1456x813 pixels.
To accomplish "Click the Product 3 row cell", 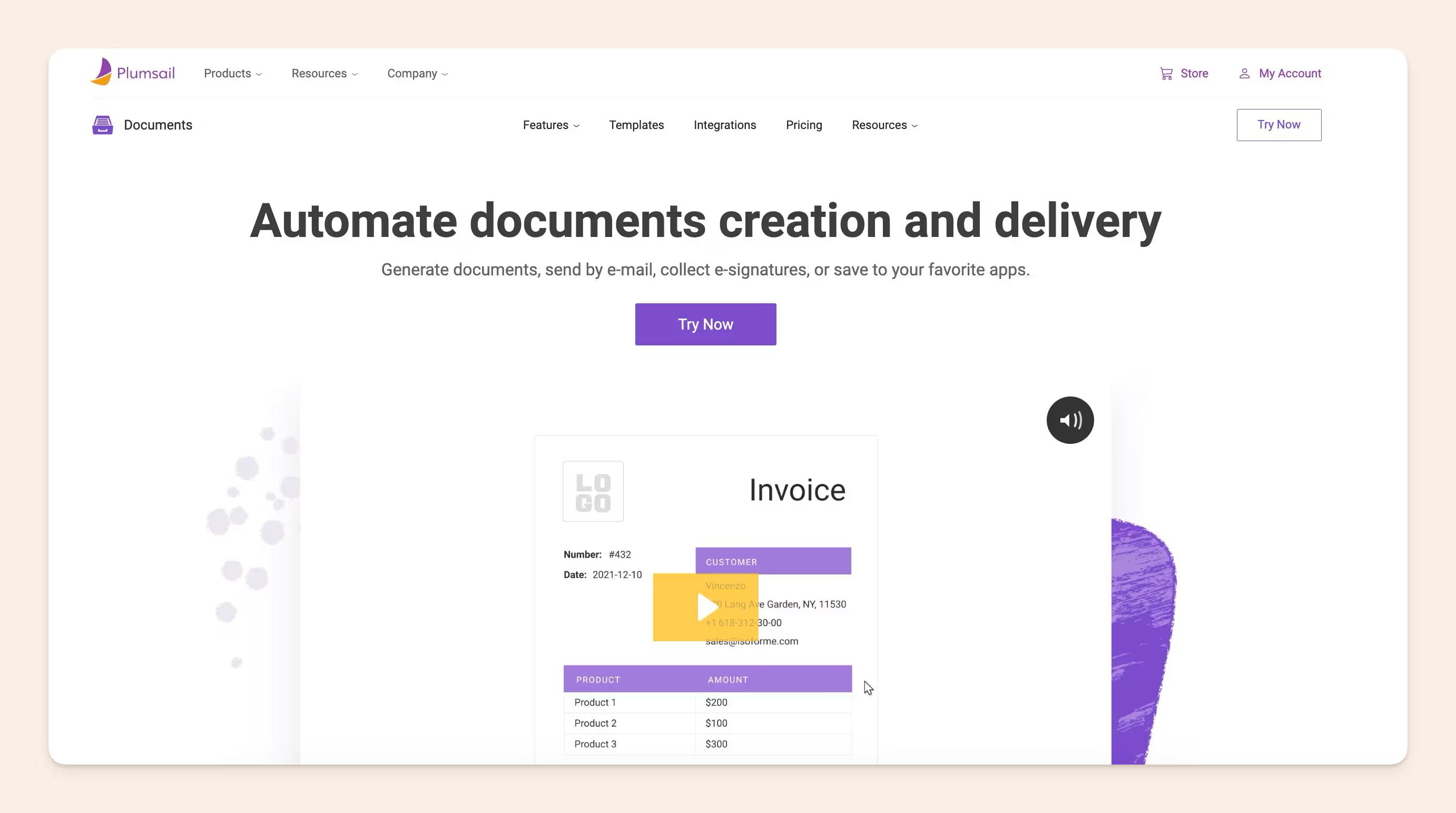I will [629, 744].
